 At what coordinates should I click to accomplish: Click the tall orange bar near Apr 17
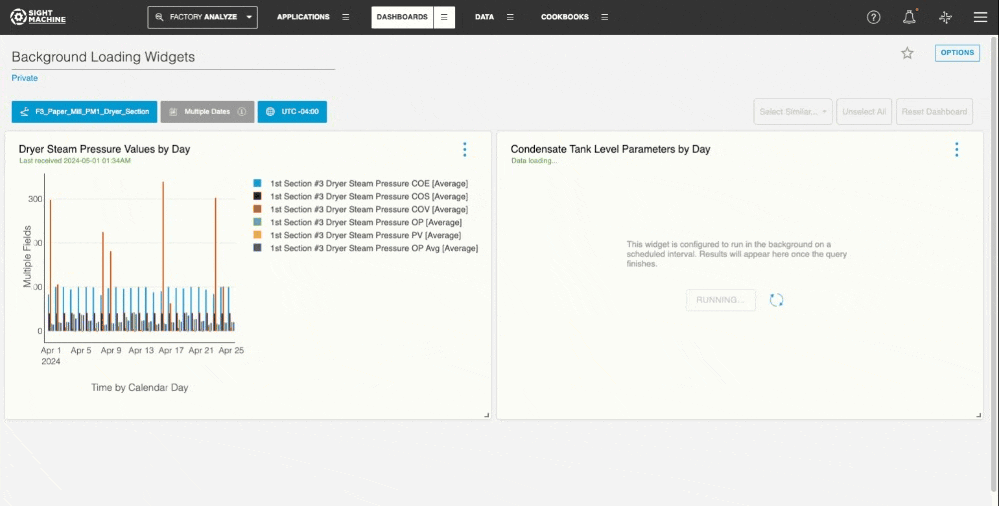[x=163, y=256]
